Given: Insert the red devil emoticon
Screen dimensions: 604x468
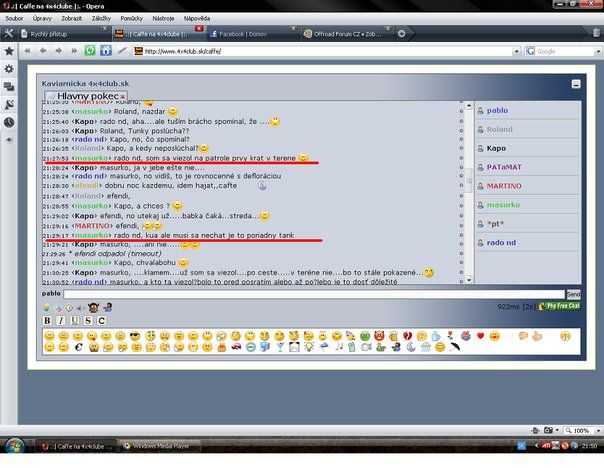Looking at the screenshot, I should (x=379, y=336).
